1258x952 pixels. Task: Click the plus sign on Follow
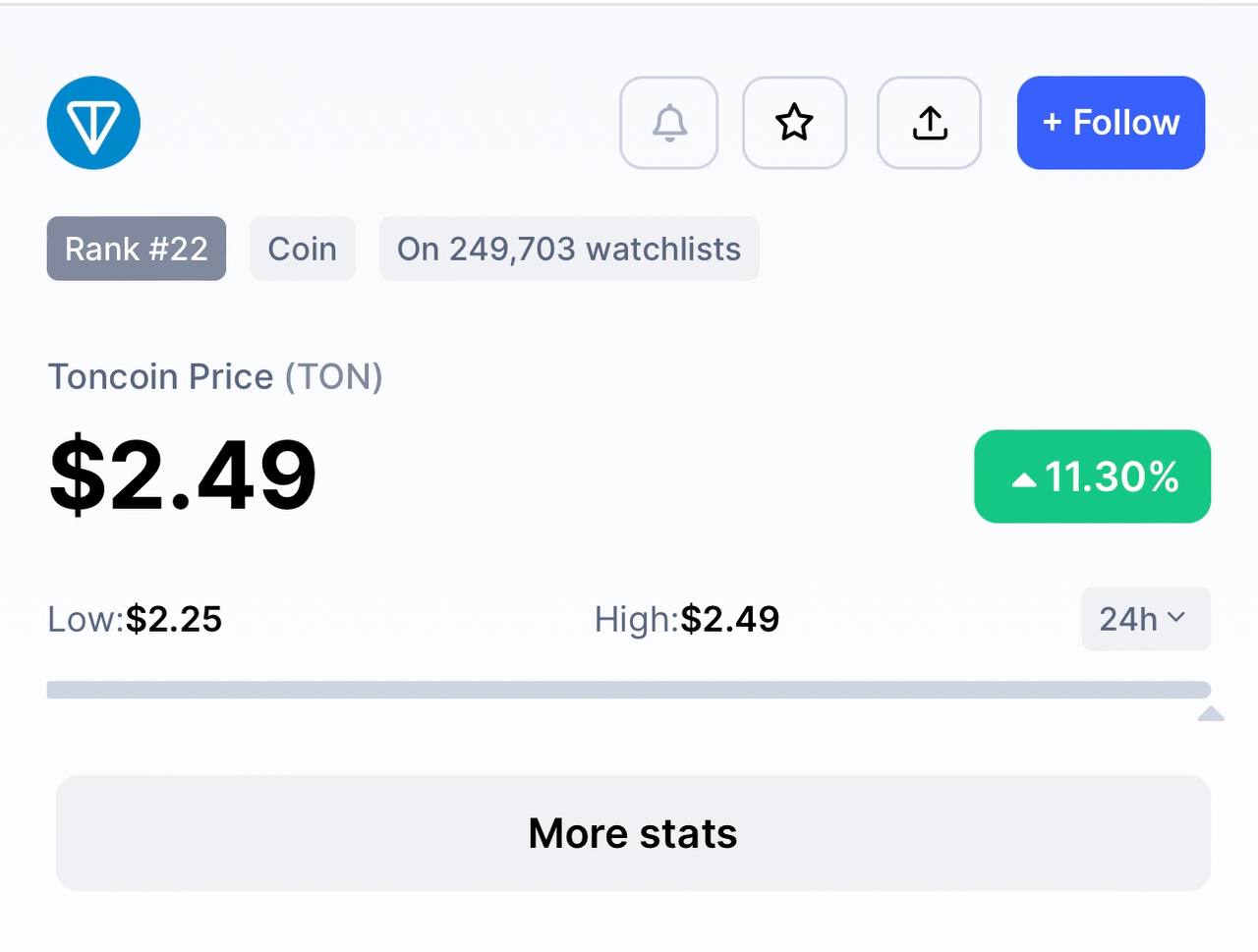click(x=1053, y=123)
